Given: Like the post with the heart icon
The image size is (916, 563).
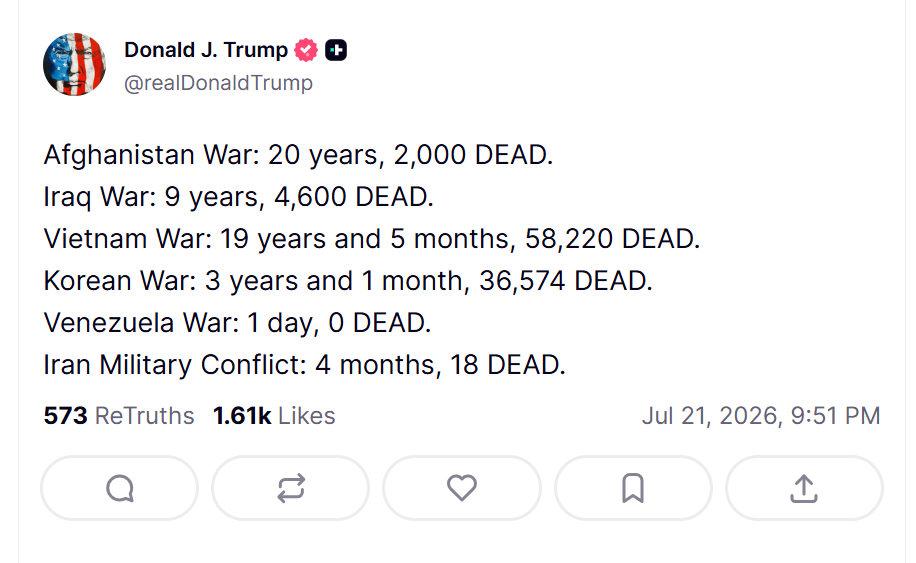Looking at the screenshot, I should pyautogui.click(x=462, y=488).
